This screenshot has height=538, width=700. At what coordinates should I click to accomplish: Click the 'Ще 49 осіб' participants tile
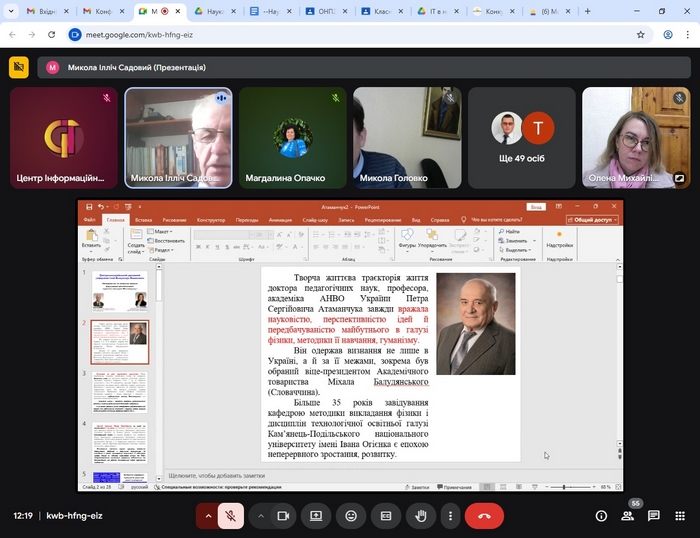coord(522,137)
